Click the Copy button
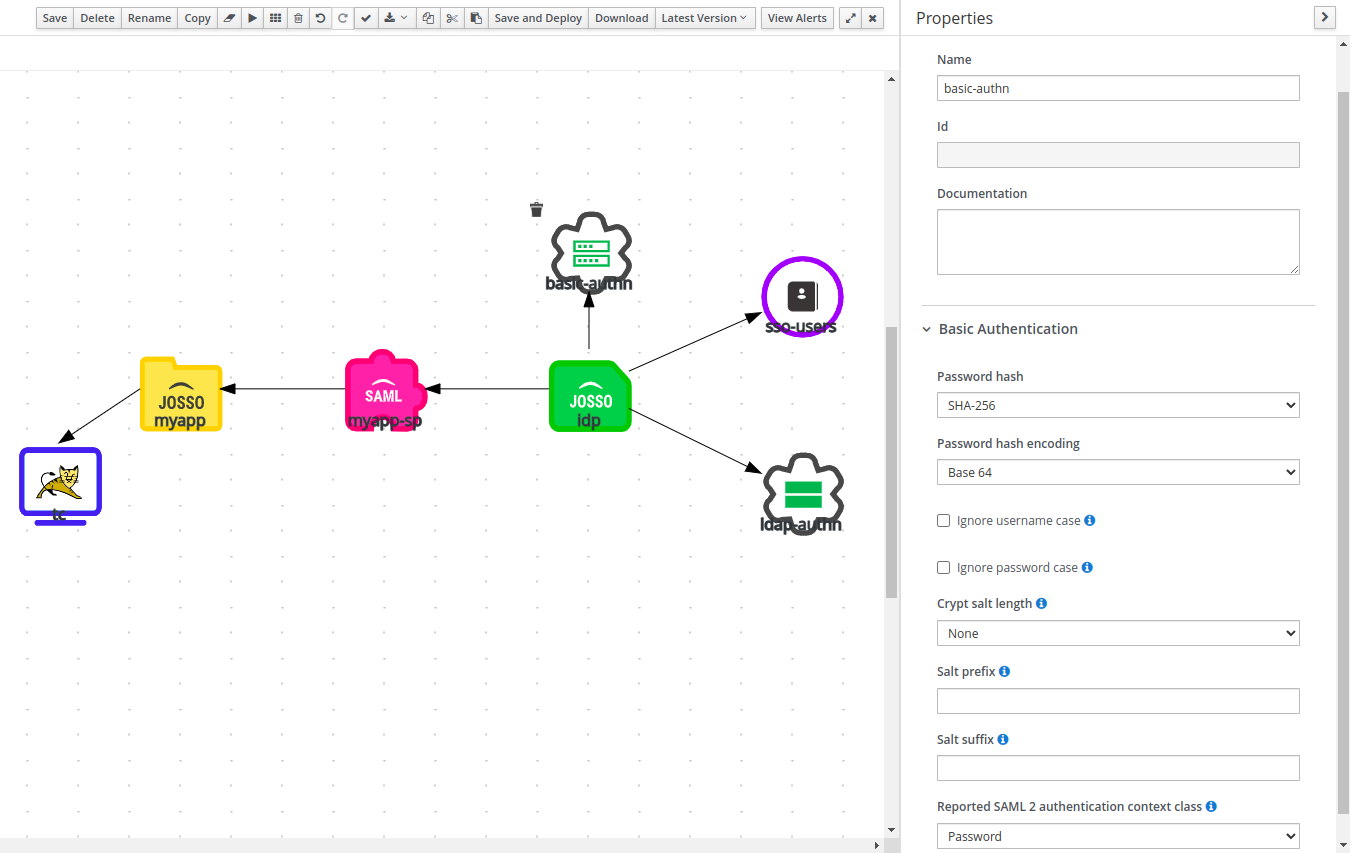This screenshot has width=1350, height=853. [197, 18]
